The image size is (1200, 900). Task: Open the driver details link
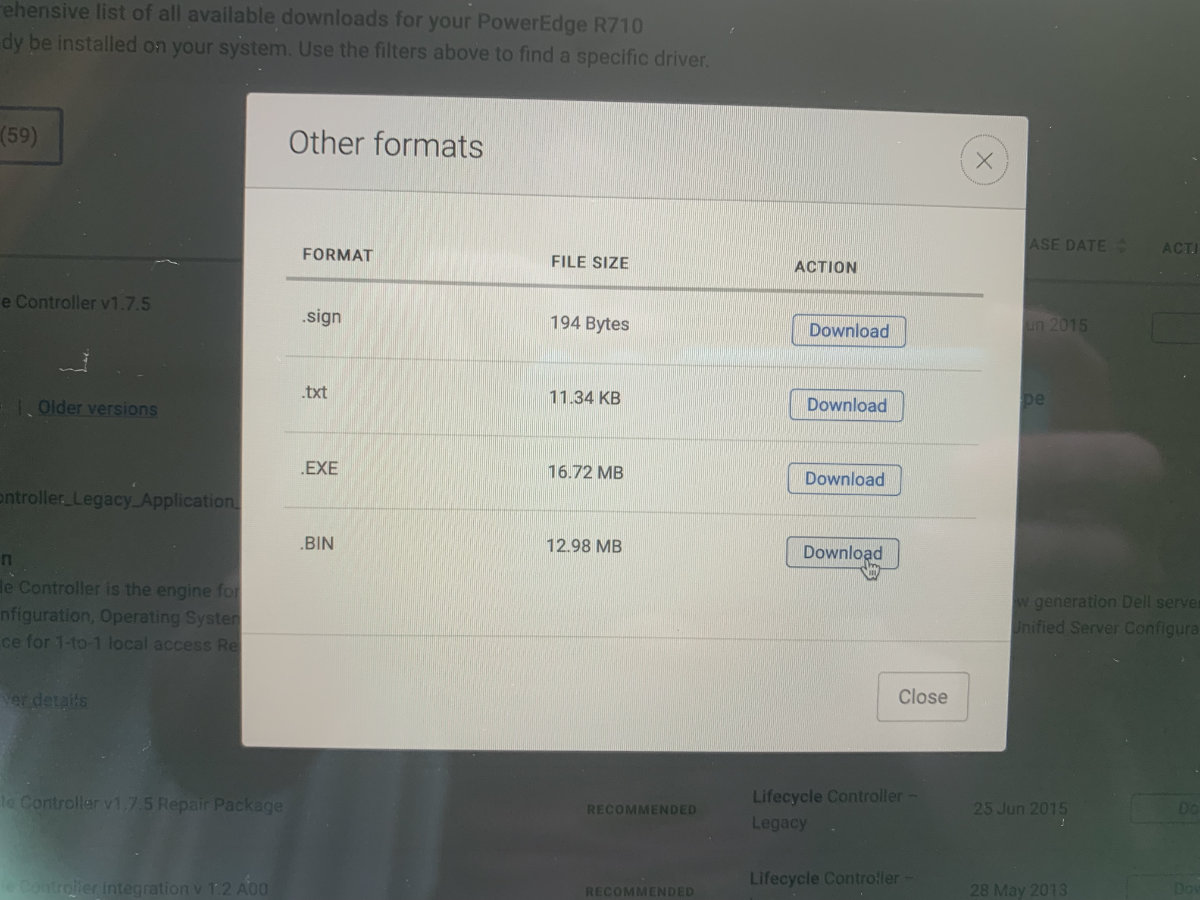point(44,700)
